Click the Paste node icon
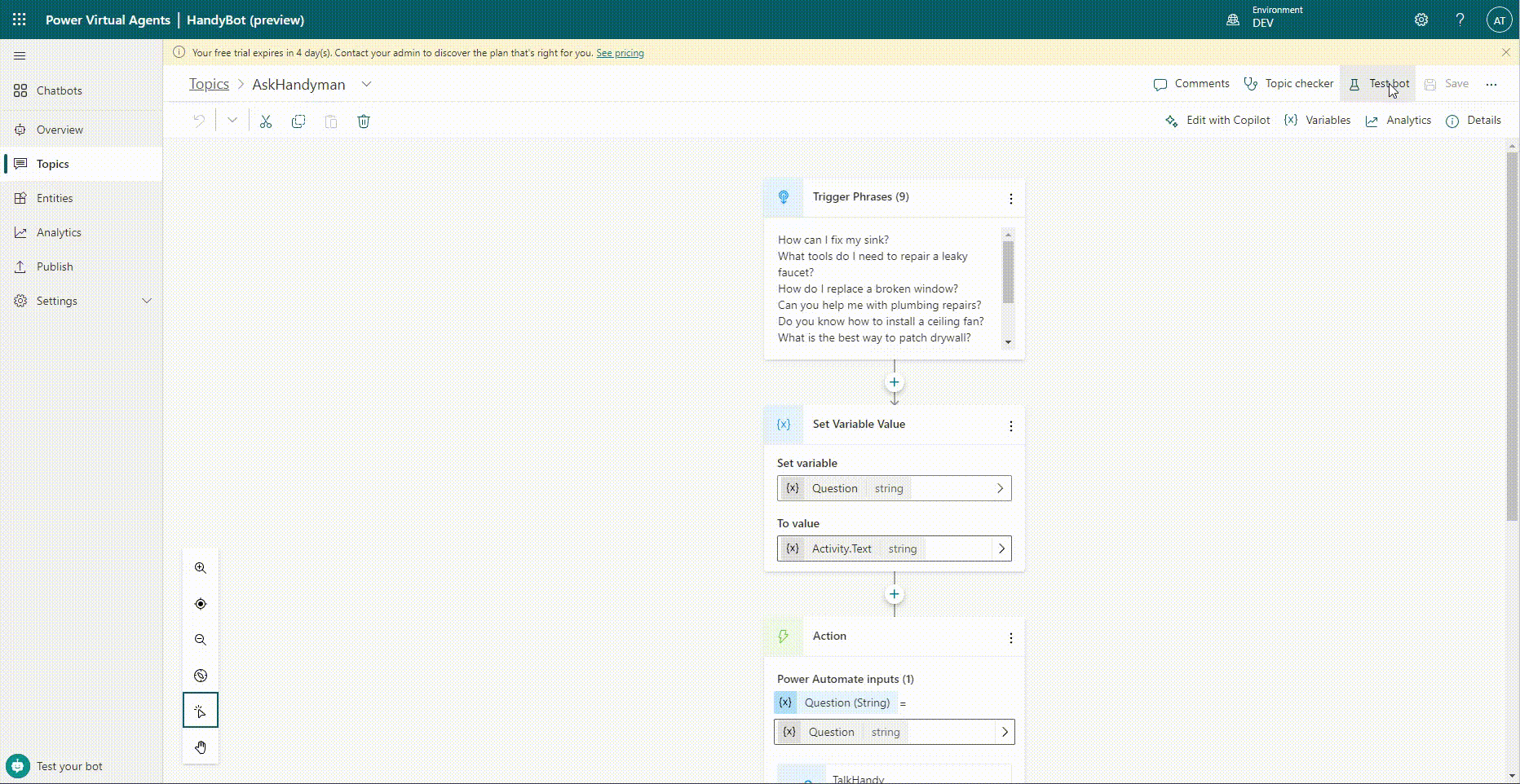Screen dimensions: 1520x784 (x=331, y=121)
